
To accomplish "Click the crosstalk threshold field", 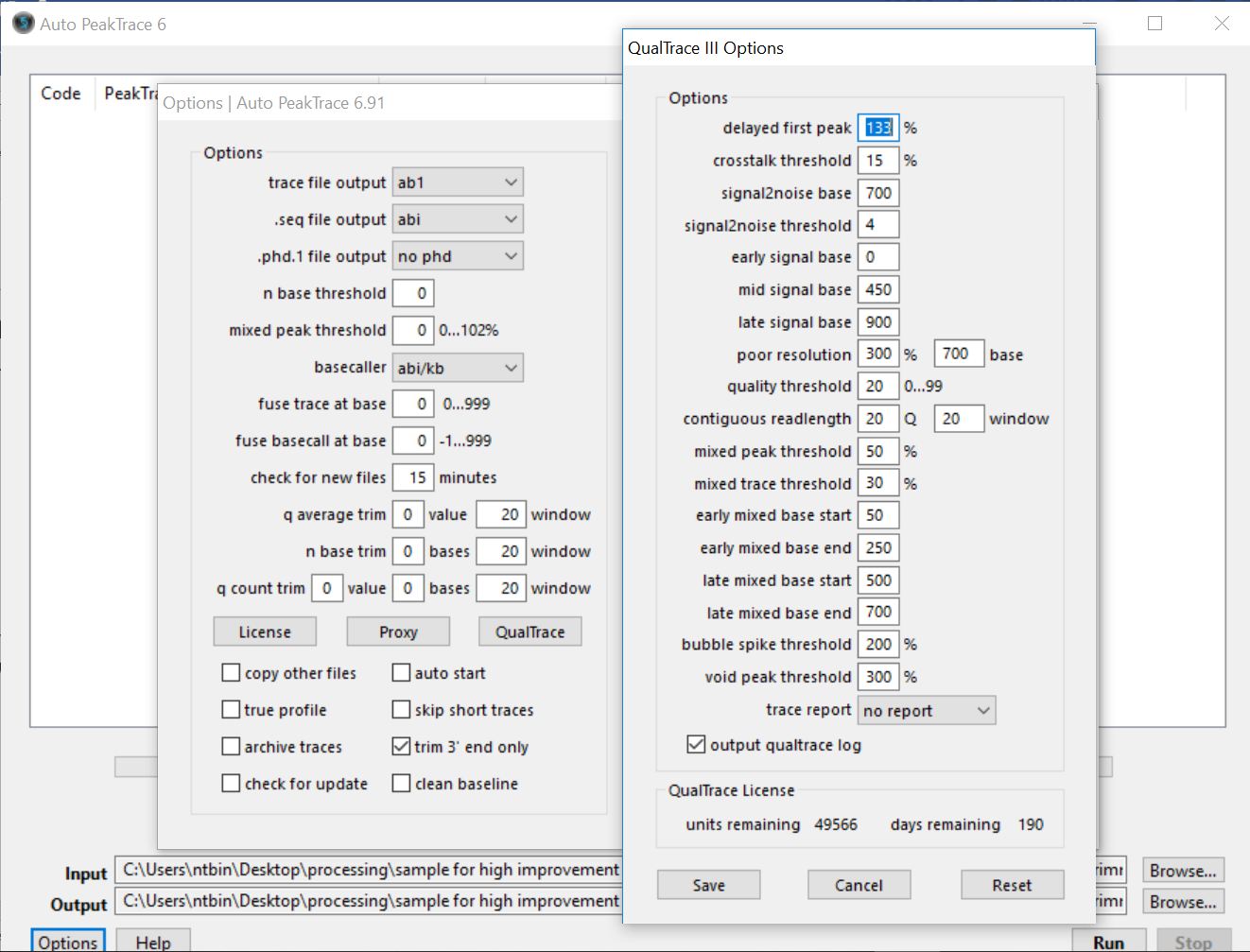I will coord(877,161).
